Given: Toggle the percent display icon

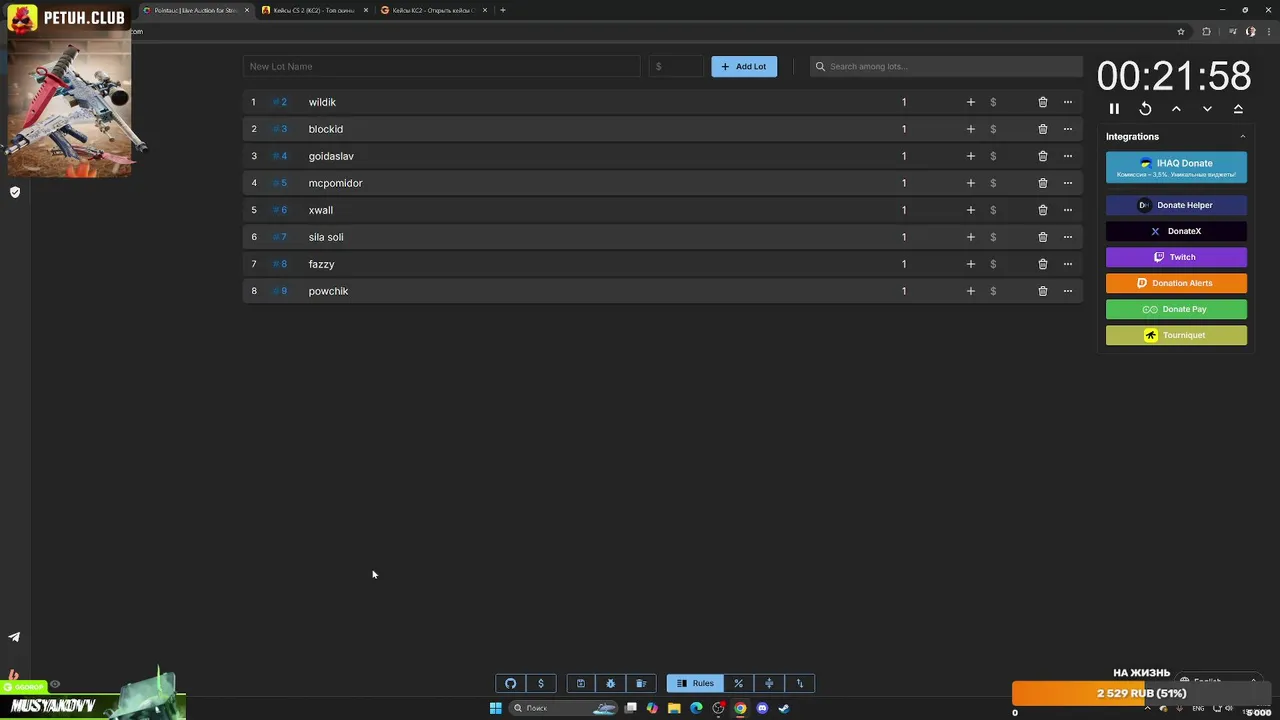Looking at the screenshot, I should pyautogui.click(x=738, y=684).
